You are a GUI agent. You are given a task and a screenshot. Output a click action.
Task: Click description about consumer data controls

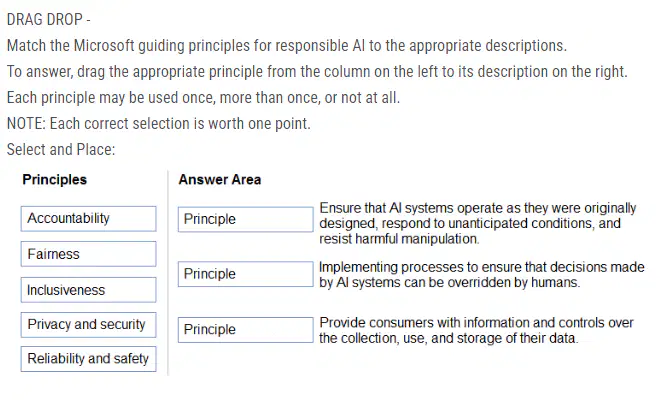coord(476,330)
